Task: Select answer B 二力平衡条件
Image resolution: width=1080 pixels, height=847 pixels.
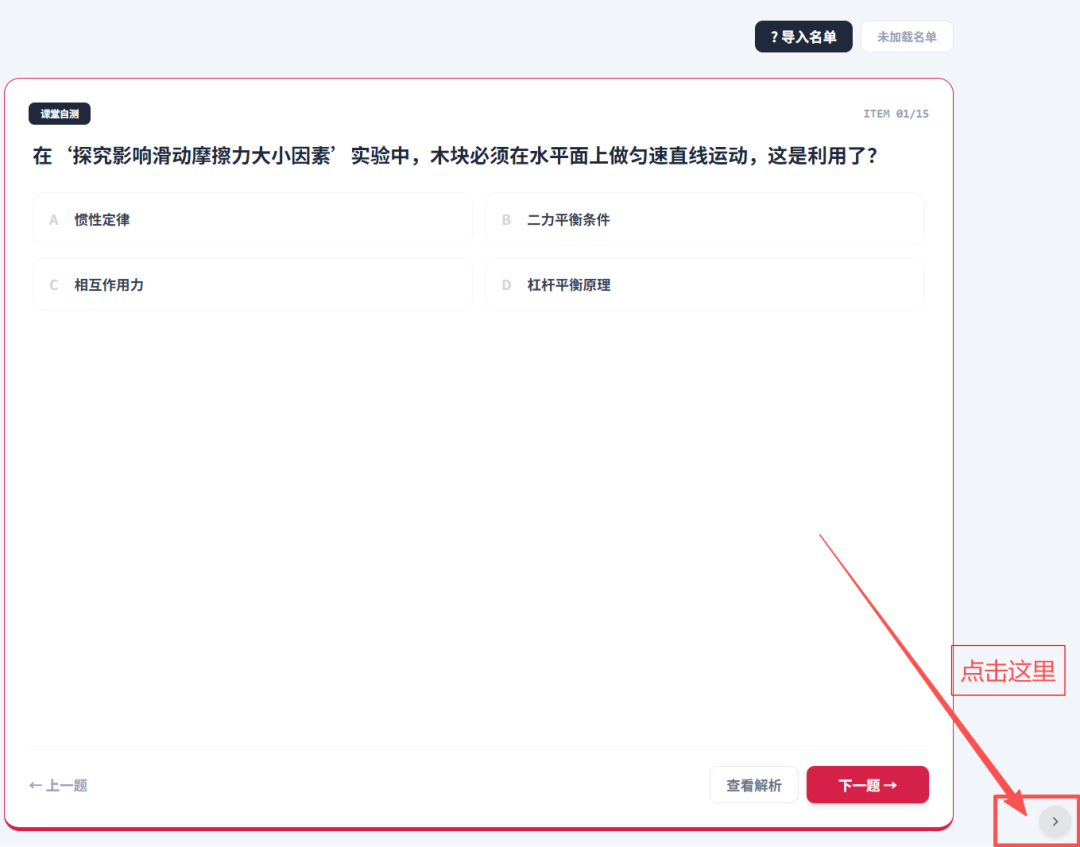Action: click(x=704, y=219)
